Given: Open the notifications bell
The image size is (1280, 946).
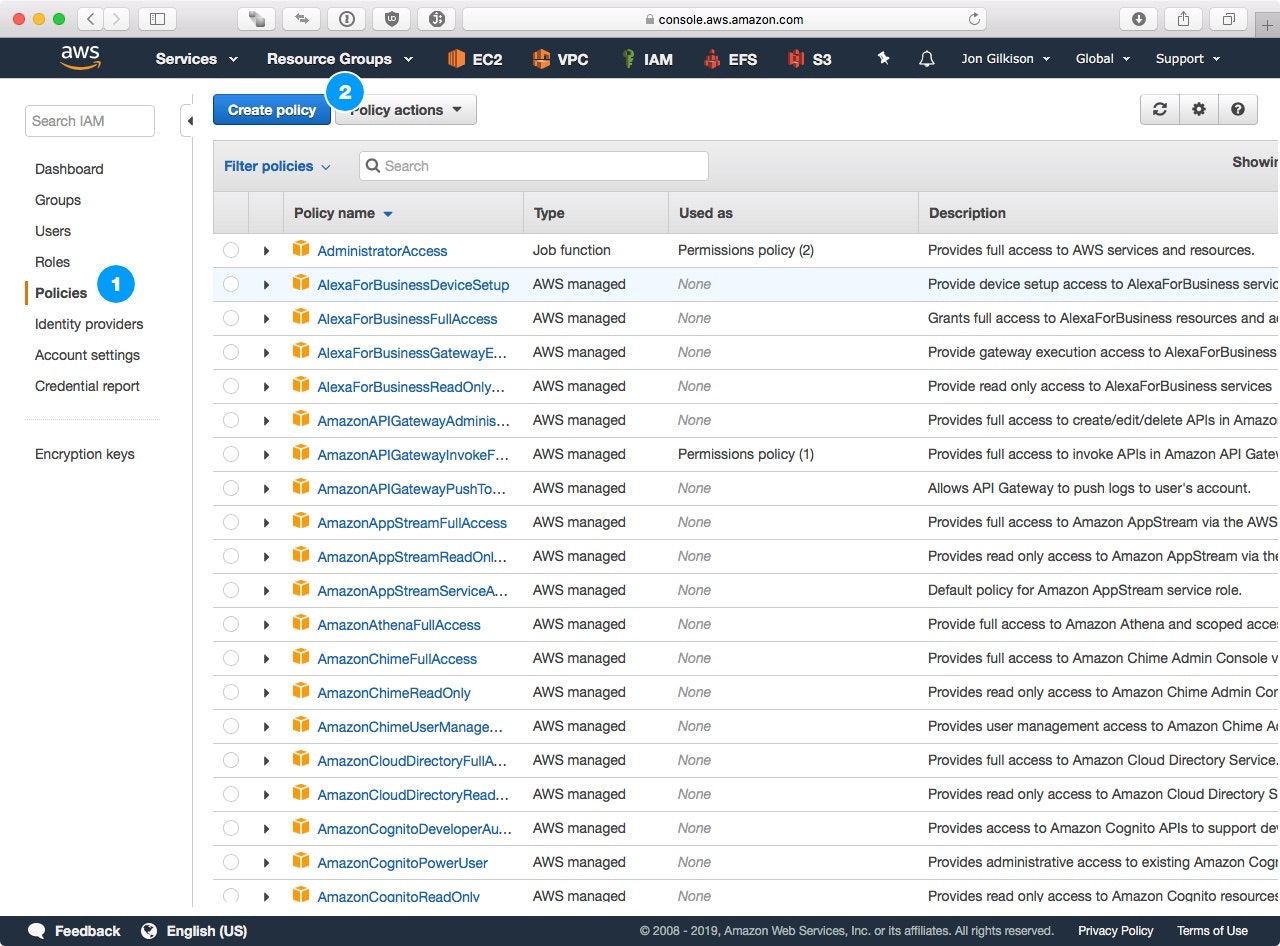Looking at the screenshot, I should point(927,59).
